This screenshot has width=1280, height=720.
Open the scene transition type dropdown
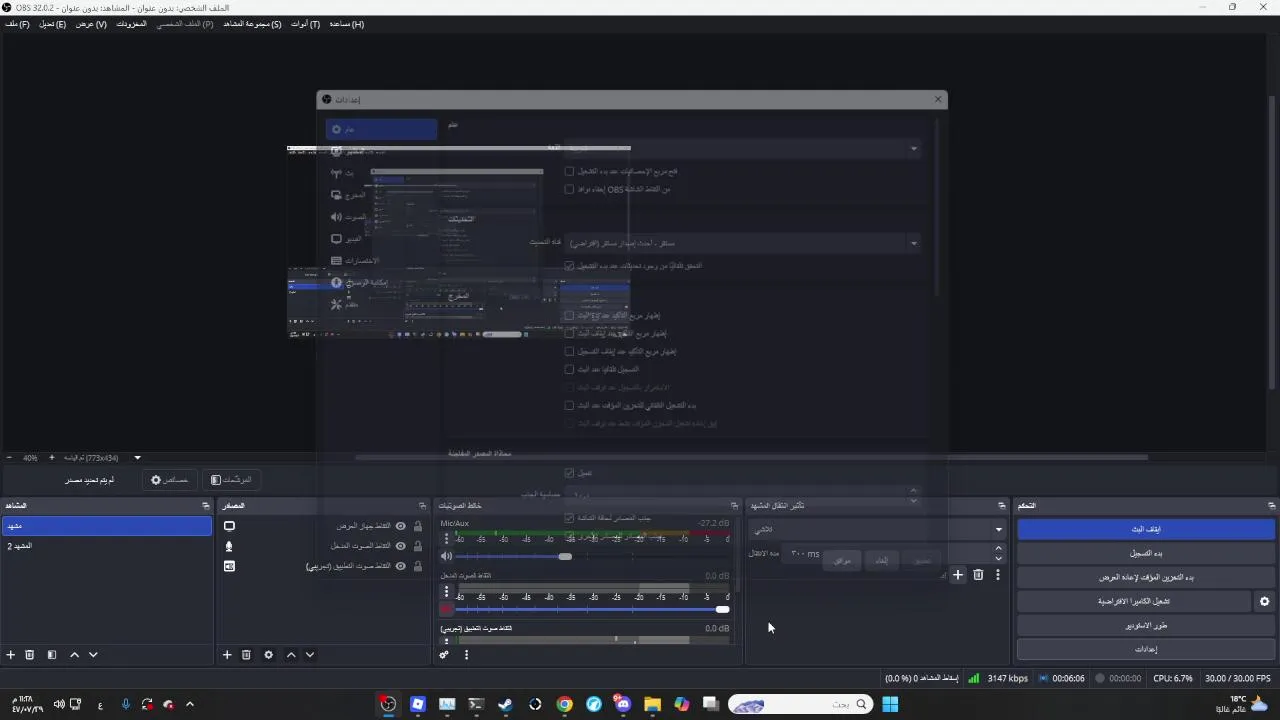tap(877, 529)
